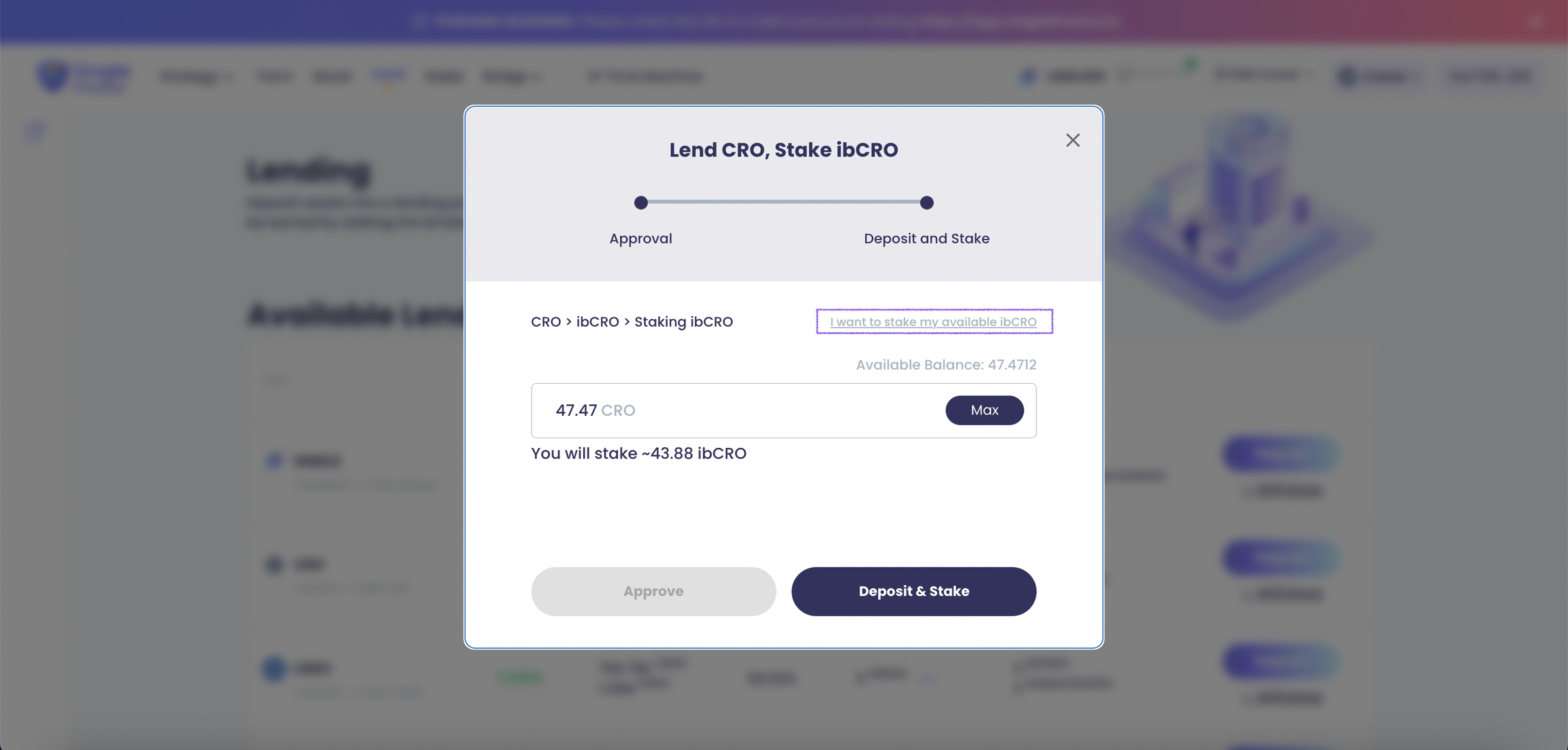
Task: Click the blue third-row token icon
Action: 274,668
